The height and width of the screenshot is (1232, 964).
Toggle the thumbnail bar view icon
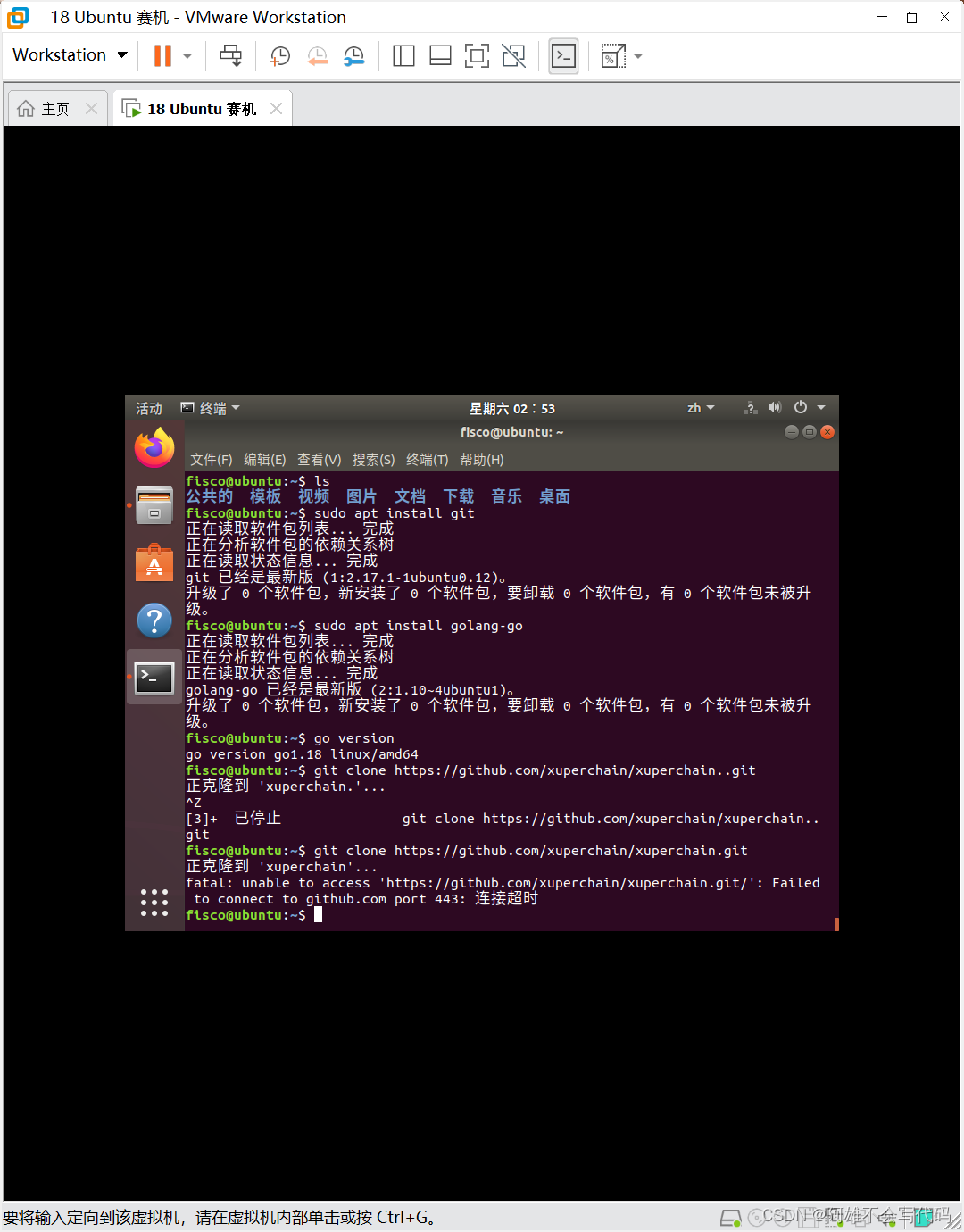[x=440, y=56]
